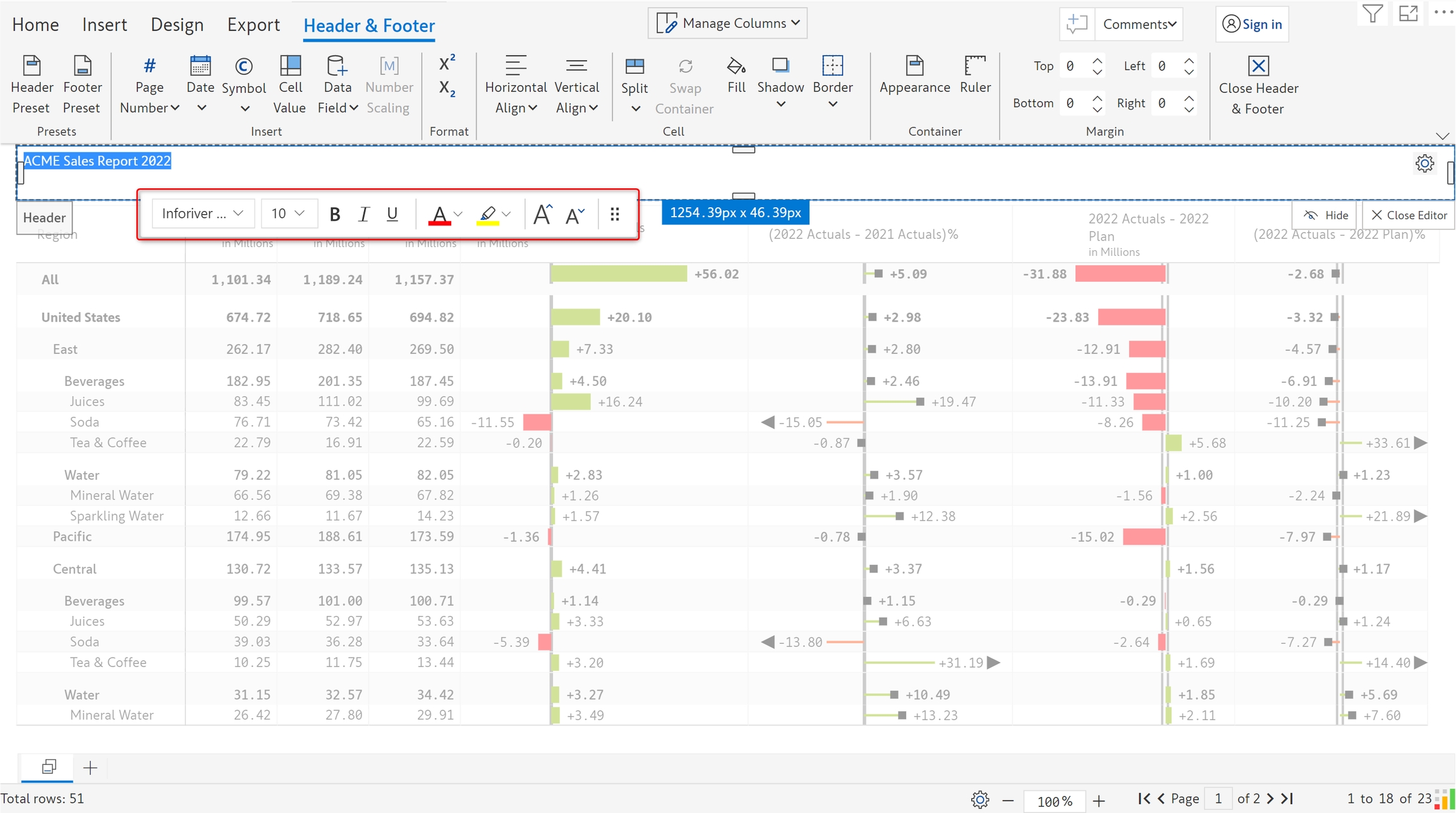
Task: Click the Hide button
Action: [1326, 215]
